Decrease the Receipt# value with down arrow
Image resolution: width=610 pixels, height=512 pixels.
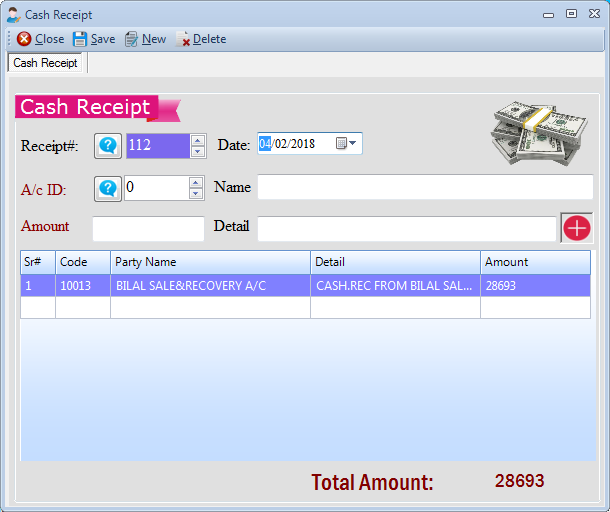[x=198, y=151]
